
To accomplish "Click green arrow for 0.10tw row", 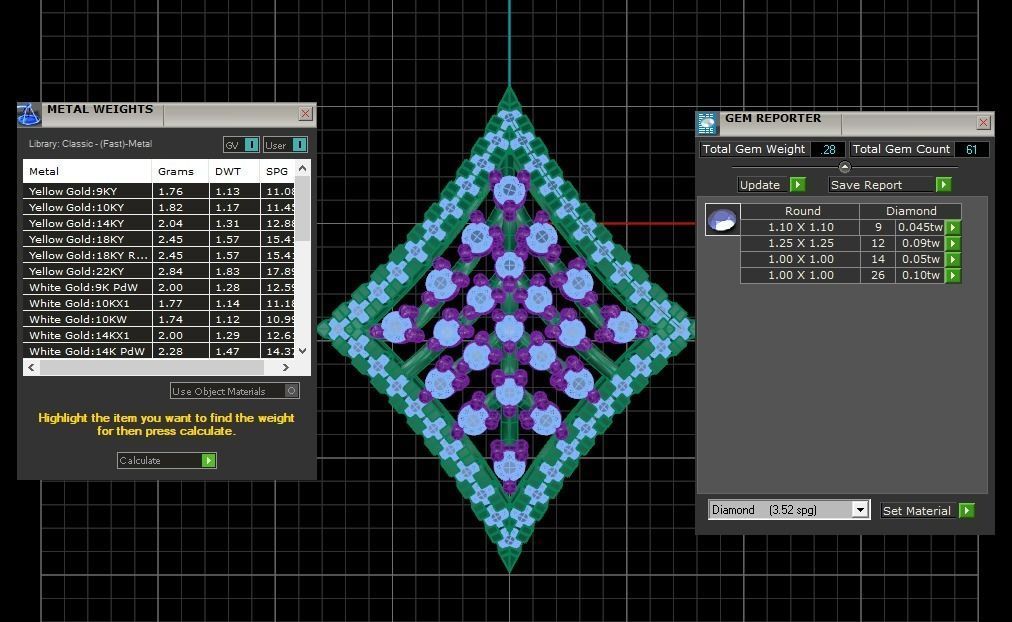I will [953, 276].
